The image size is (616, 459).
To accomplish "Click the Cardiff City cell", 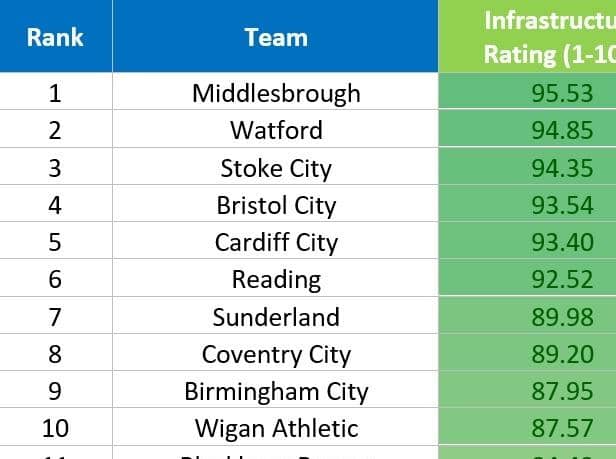I will 275,240.
